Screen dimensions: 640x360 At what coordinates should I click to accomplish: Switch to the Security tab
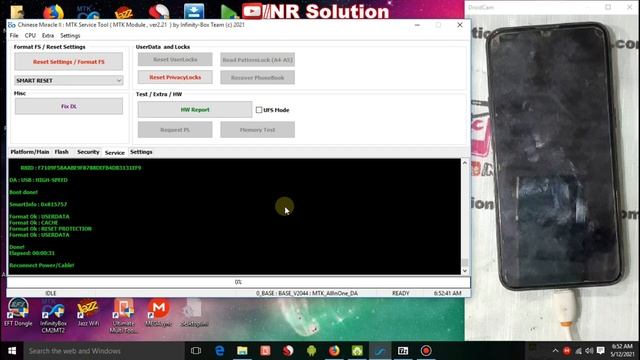pos(88,152)
